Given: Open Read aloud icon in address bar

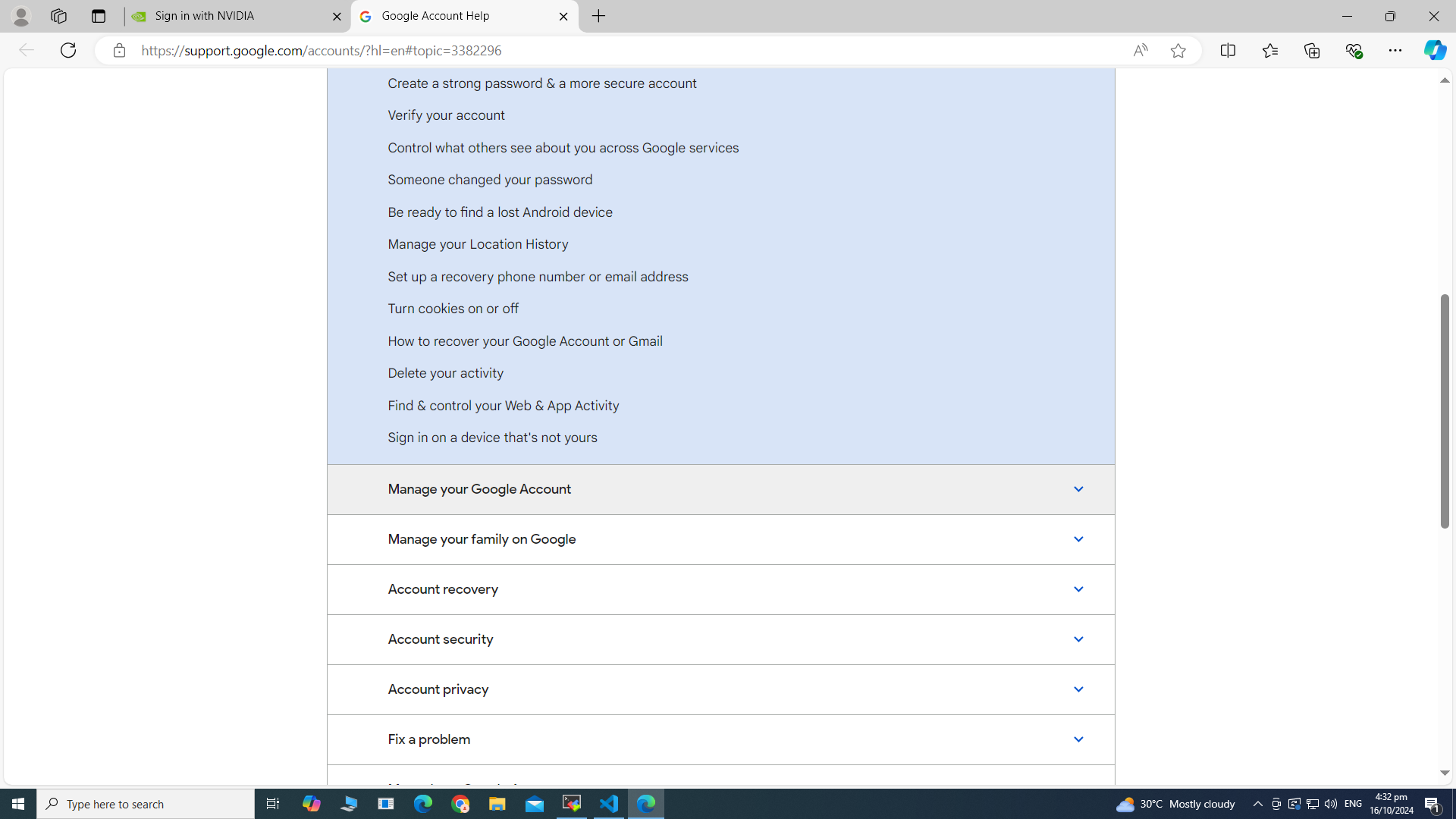Looking at the screenshot, I should point(1140,51).
